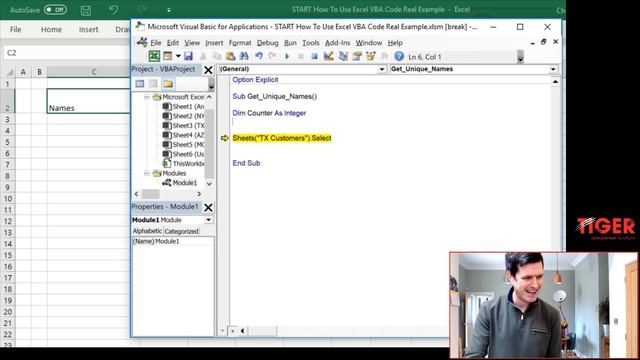Click the Toolbox toolbar icon
Image resolution: width=640 pixels, height=360 pixels.
pos(384,56)
